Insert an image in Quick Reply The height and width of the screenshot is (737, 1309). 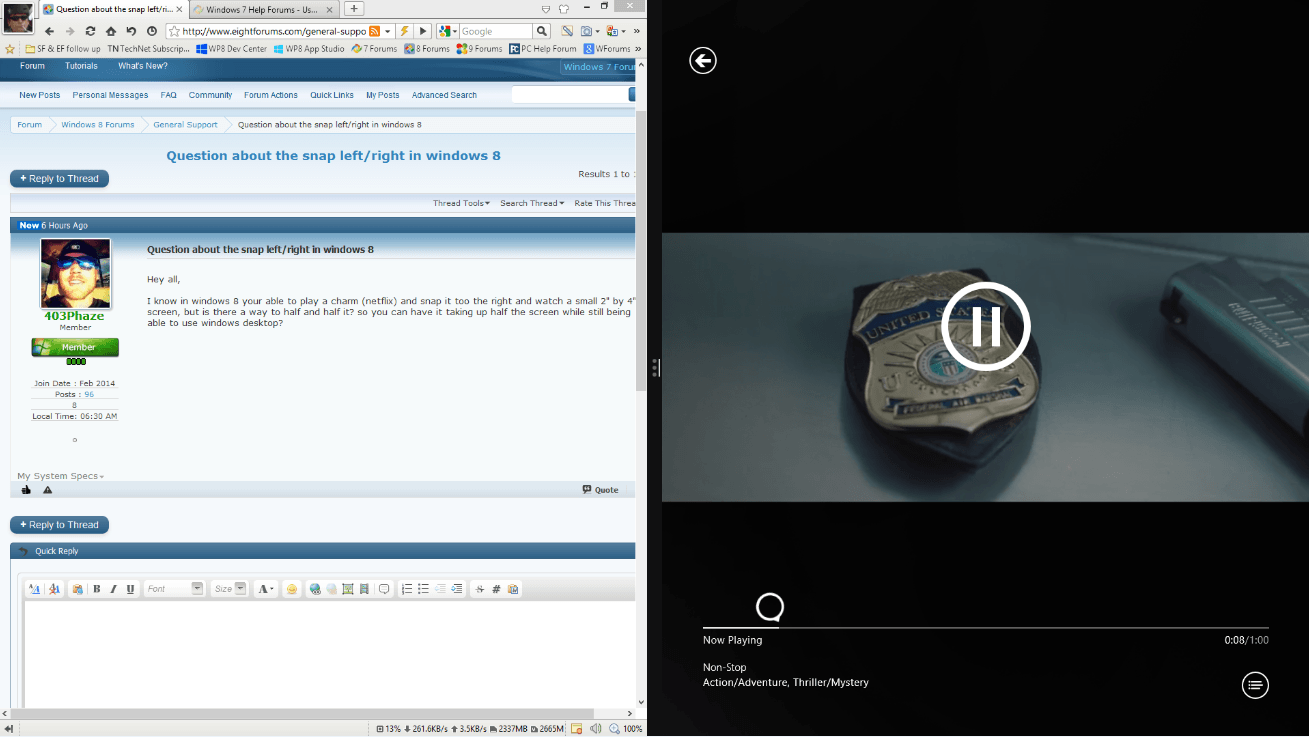point(348,589)
